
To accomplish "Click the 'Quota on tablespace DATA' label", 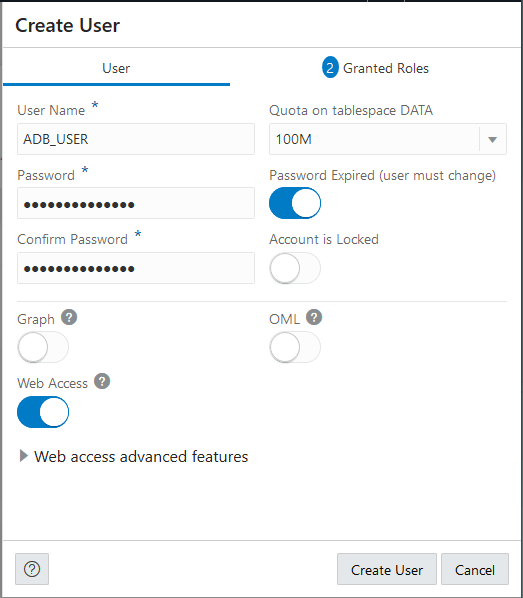I will click(351, 111).
